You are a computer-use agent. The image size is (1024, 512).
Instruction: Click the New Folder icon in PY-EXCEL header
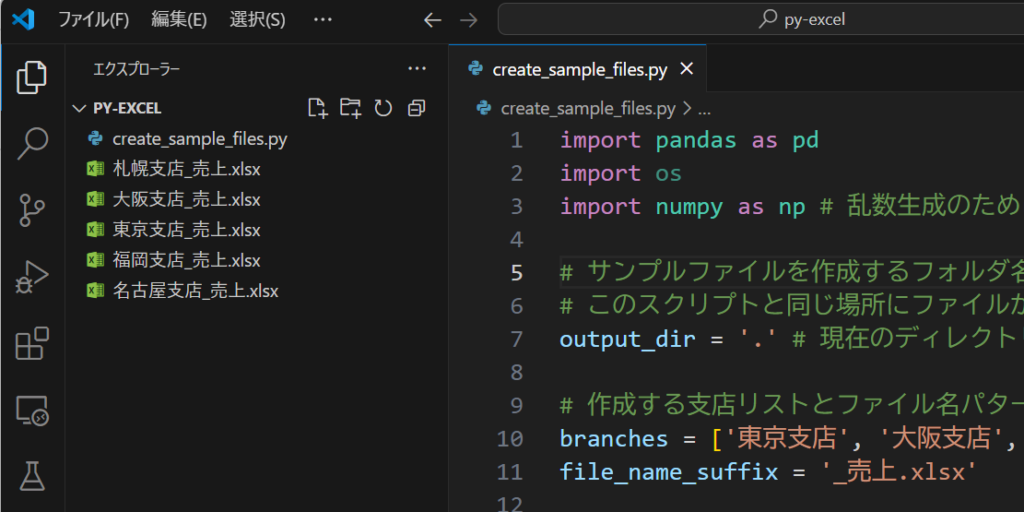(x=351, y=108)
